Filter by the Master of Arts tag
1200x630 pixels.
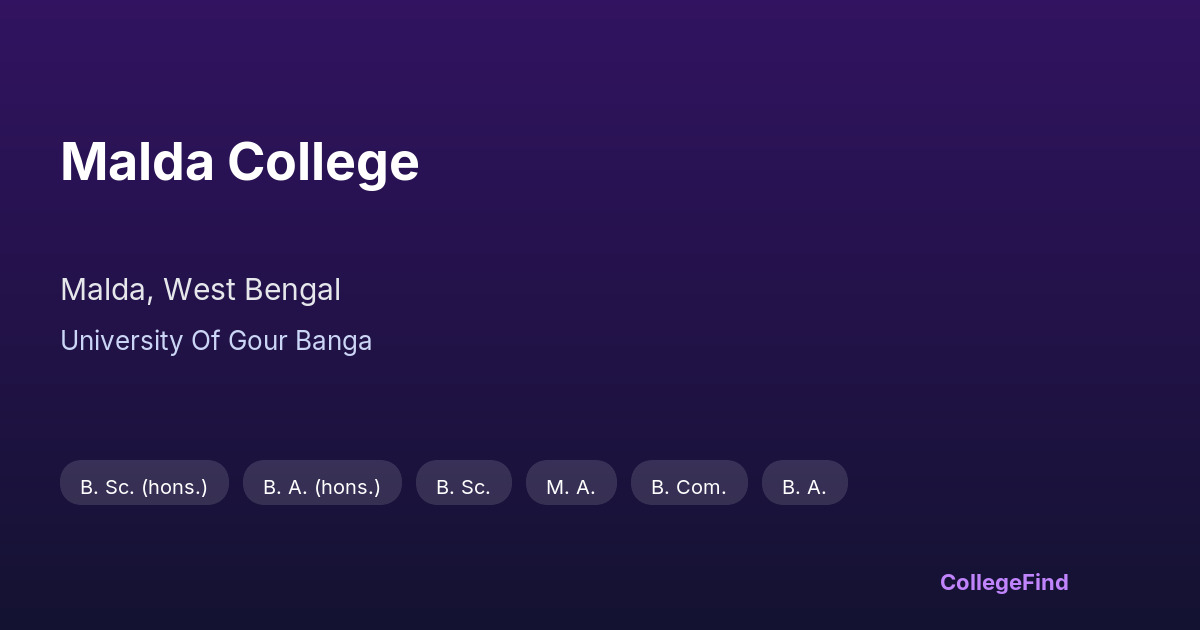[571, 487]
